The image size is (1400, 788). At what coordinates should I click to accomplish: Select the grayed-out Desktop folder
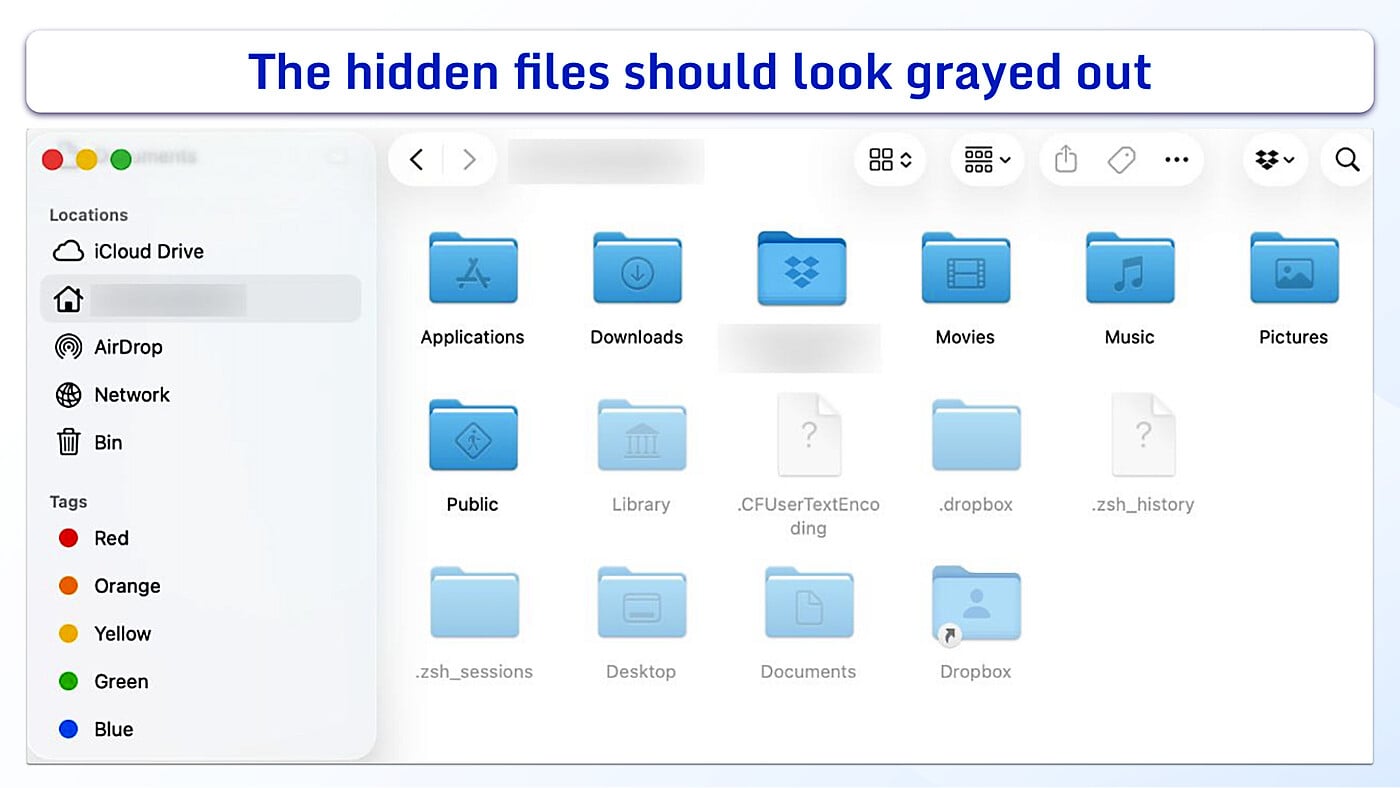(x=641, y=602)
